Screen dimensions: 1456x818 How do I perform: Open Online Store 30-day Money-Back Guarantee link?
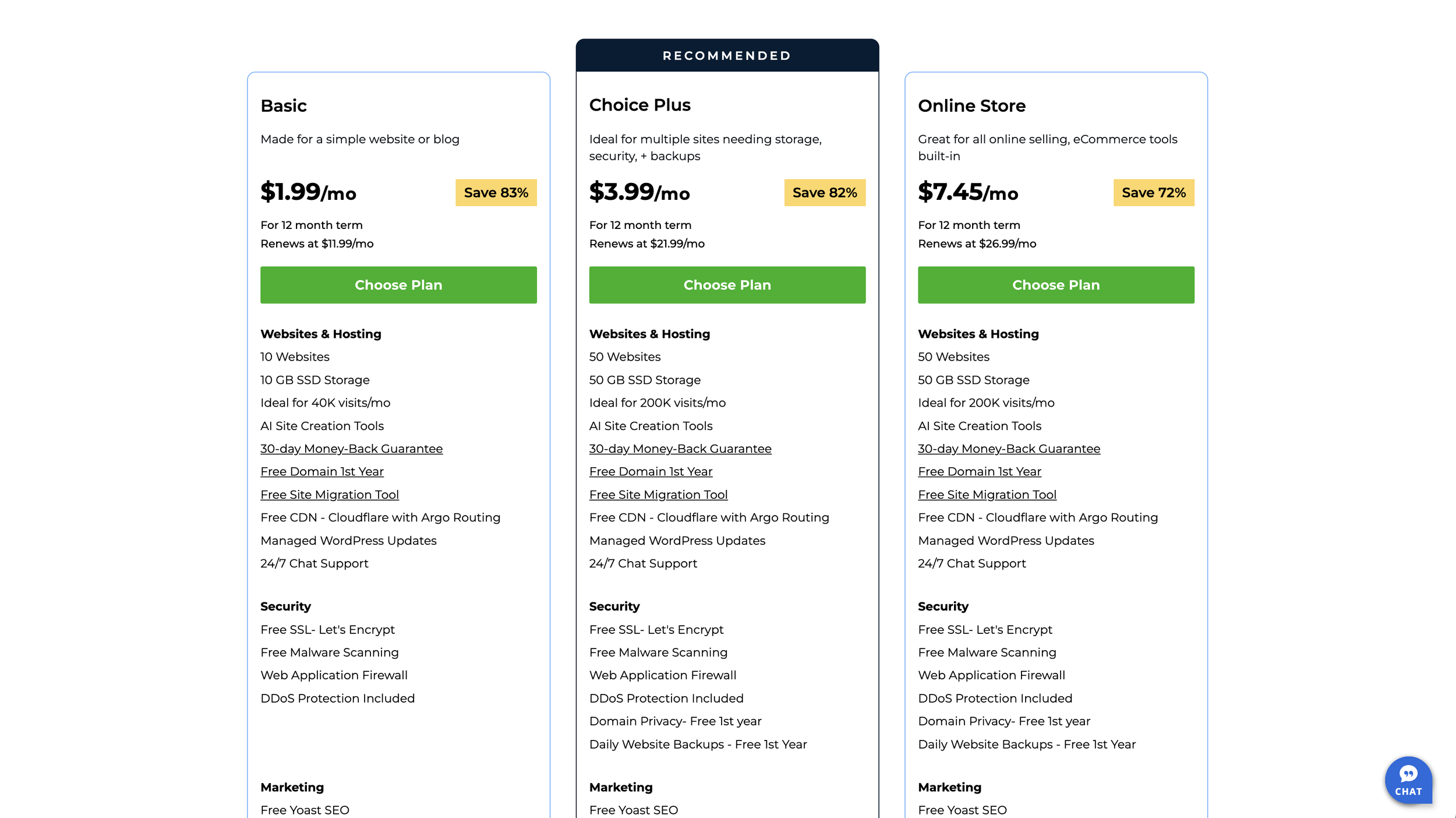click(x=1009, y=449)
